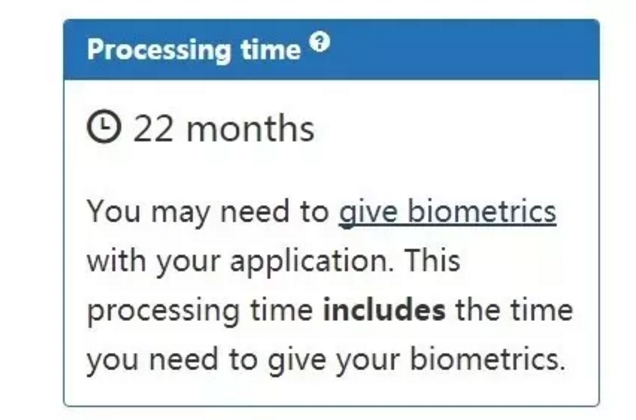Click the number 22 in the estimate
Screen dimensions: 636x420
tap(154, 128)
